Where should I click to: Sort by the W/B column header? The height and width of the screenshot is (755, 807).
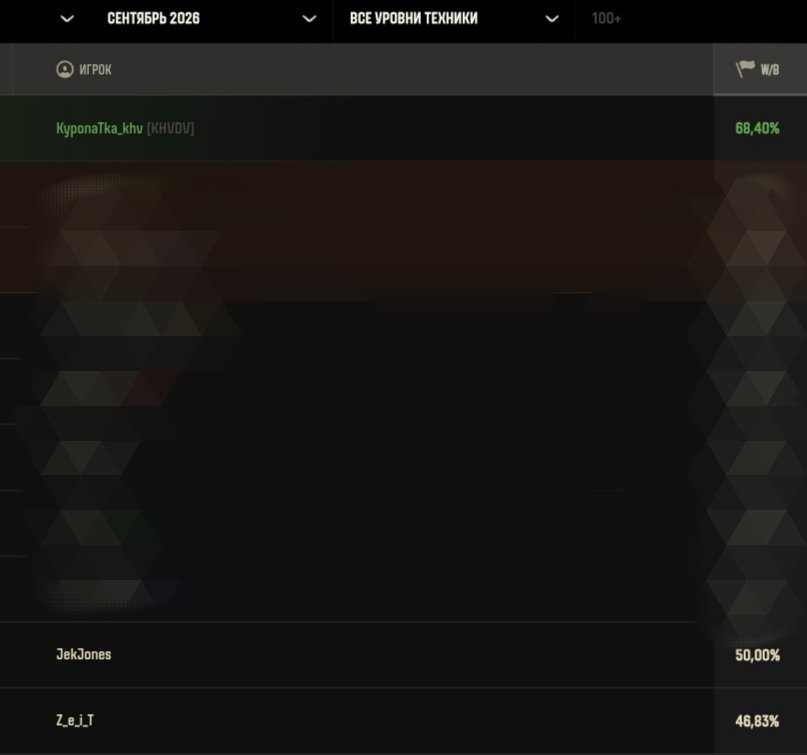point(760,69)
